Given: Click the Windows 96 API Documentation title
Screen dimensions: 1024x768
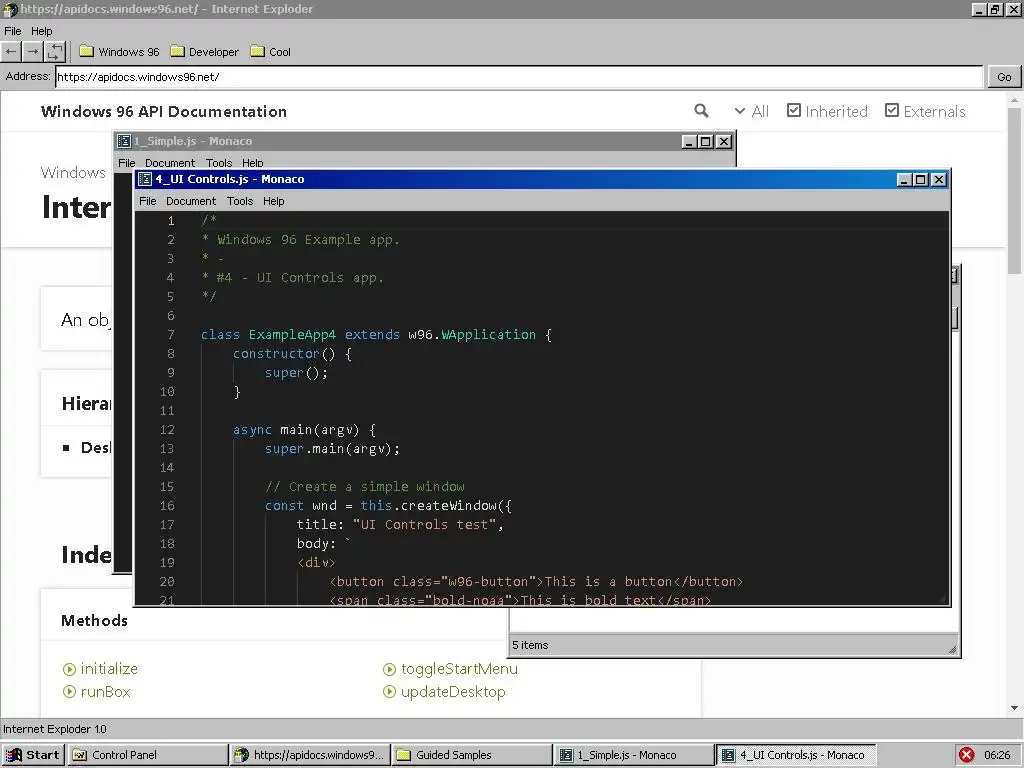Looking at the screenshot, I should pos(163,112).
